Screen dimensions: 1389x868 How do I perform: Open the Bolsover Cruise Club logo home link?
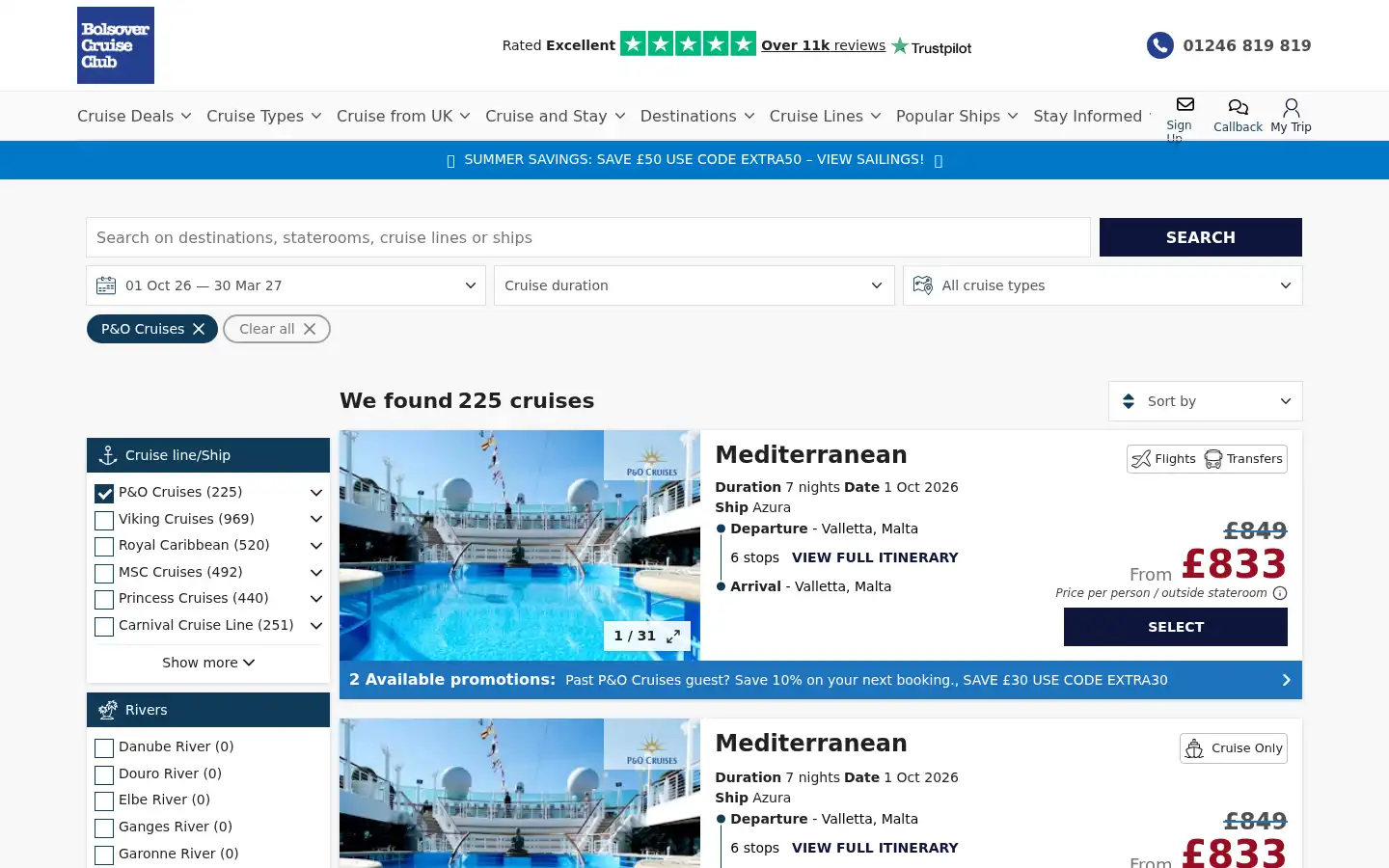[x=116, y=45]
